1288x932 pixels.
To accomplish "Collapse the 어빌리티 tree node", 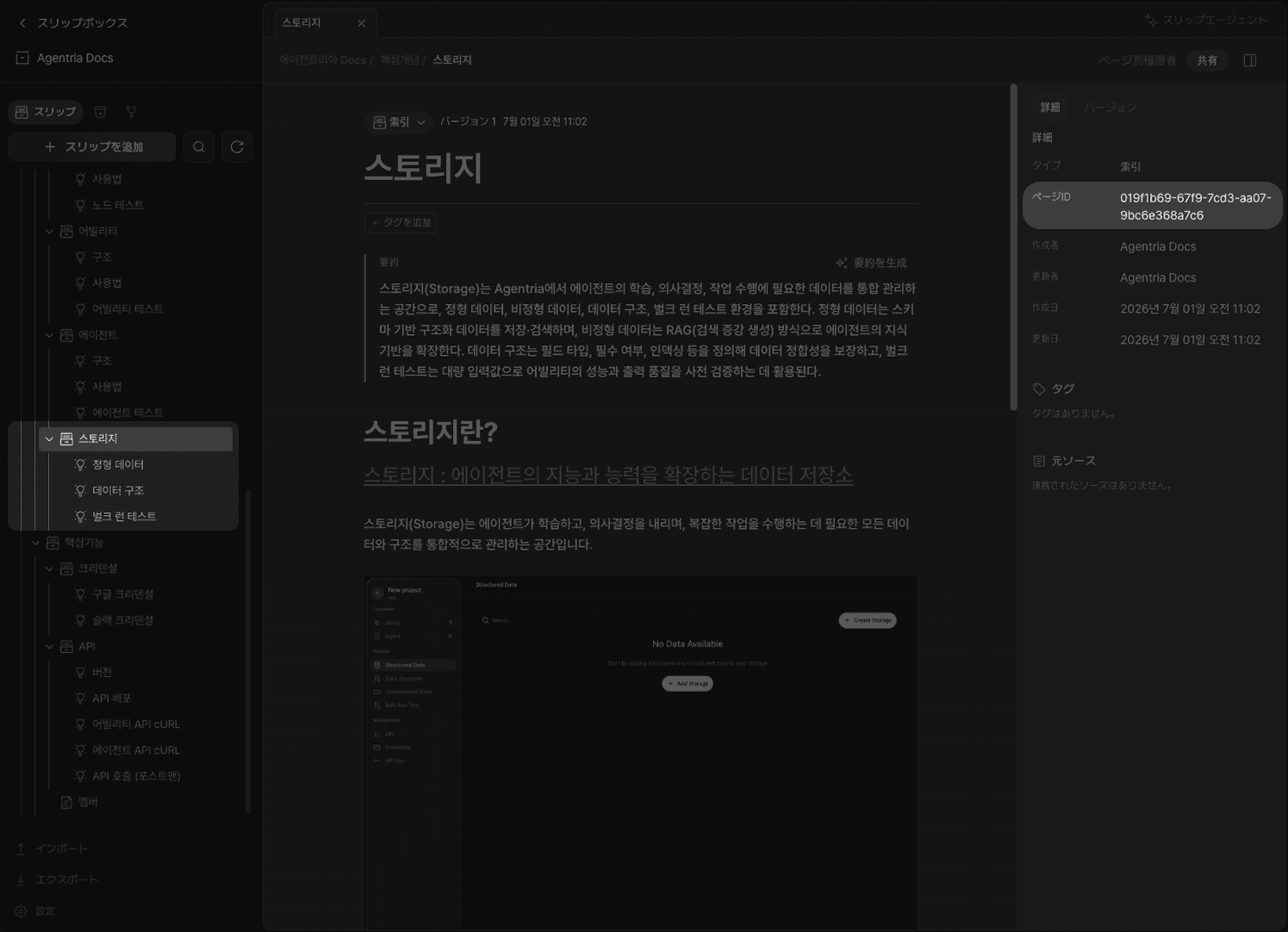I will (49, 232).
